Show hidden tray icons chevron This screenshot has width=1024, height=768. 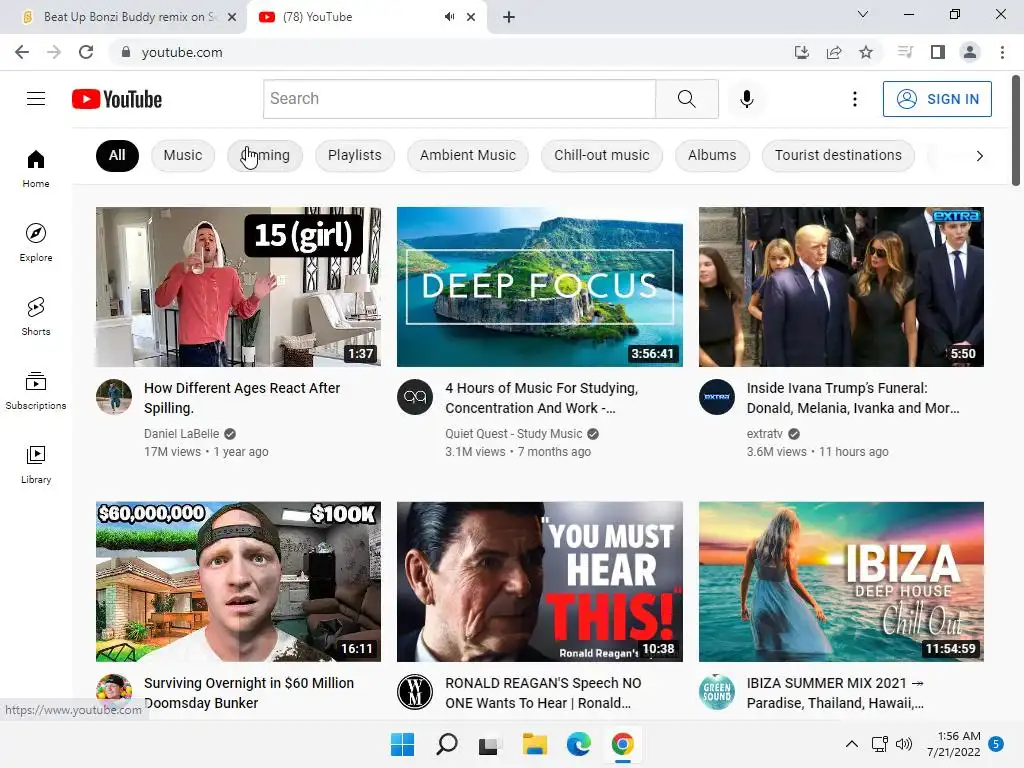[x=852, y=744]
